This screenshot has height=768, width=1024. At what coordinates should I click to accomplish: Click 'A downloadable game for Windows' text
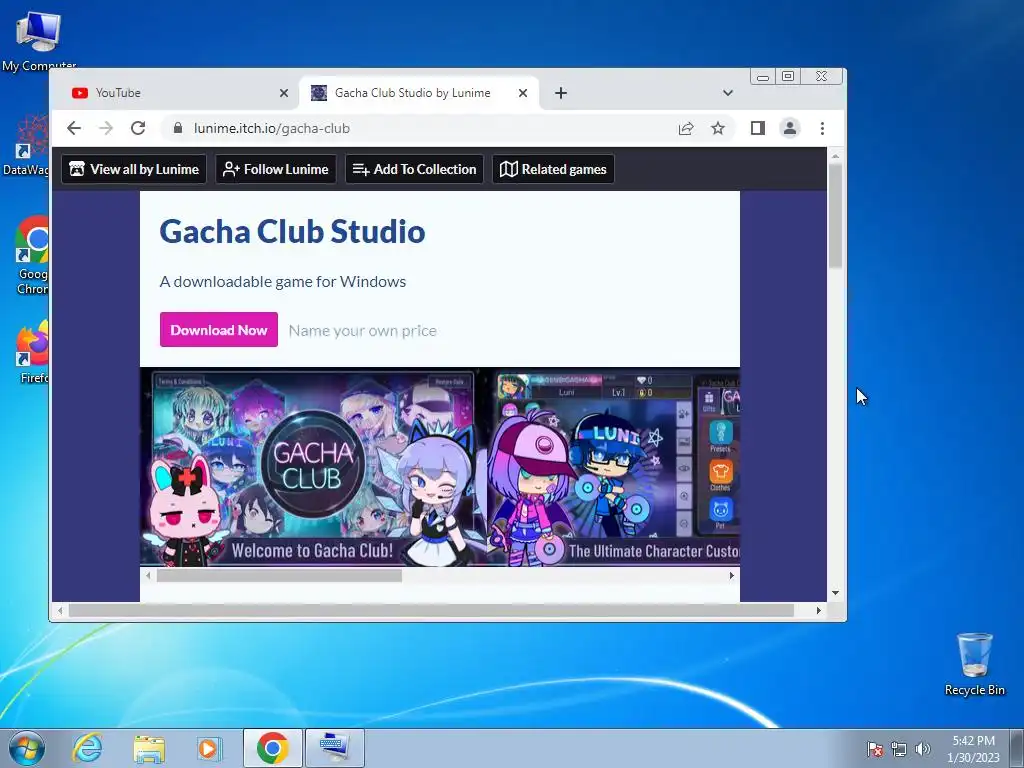click(283, 281)
